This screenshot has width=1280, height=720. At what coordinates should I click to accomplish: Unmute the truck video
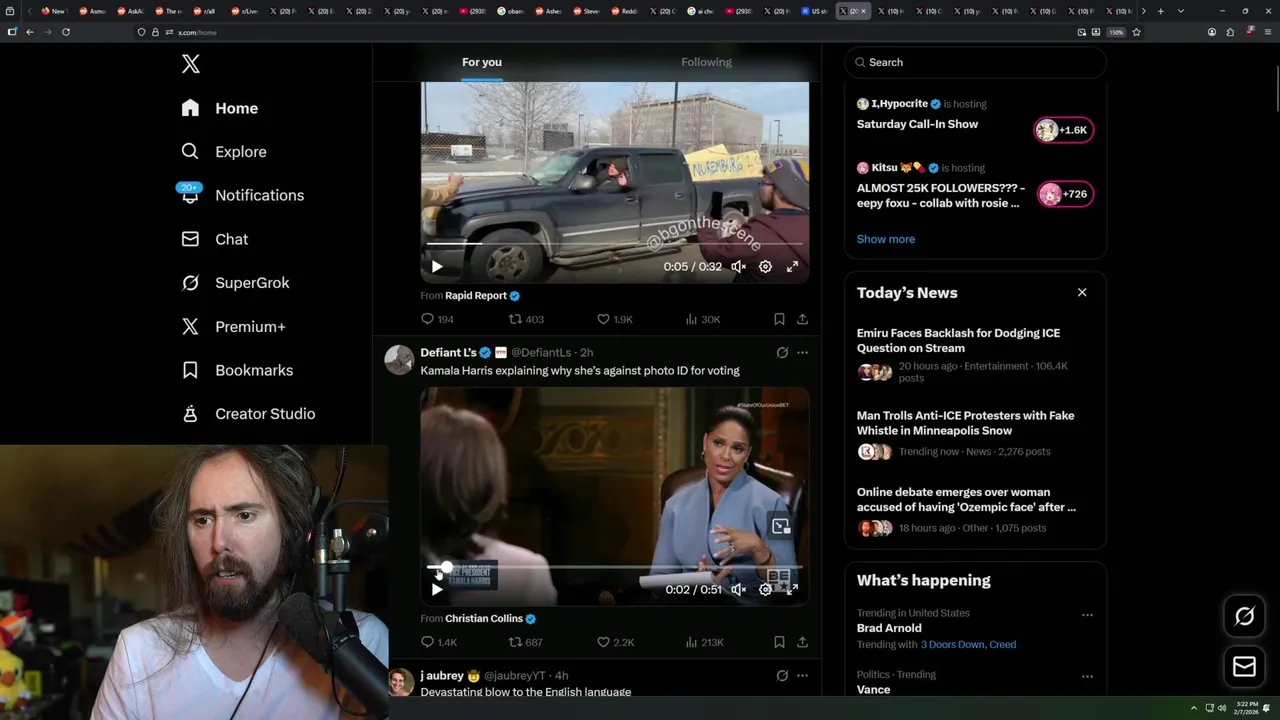(x=738, y=267)
